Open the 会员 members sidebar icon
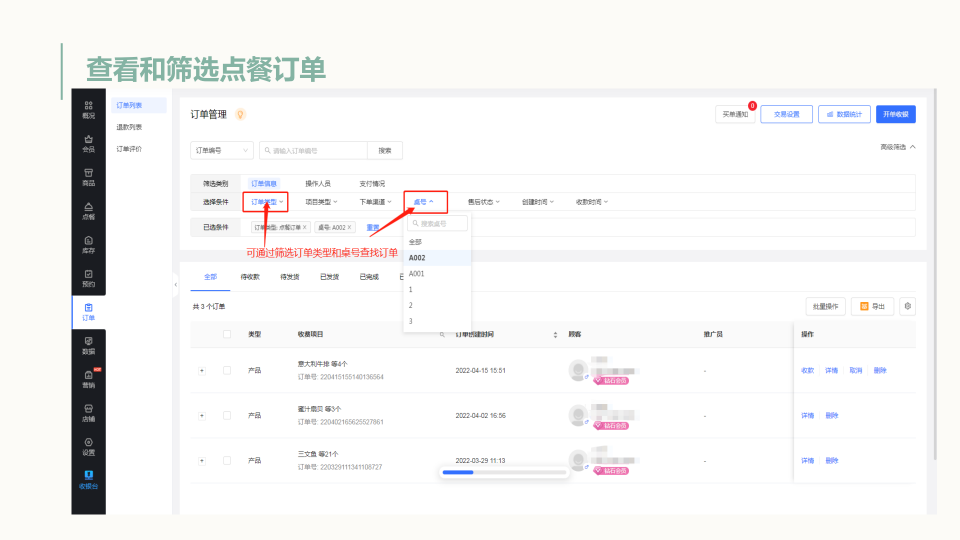The image size is (960, 540). (88, 144)
